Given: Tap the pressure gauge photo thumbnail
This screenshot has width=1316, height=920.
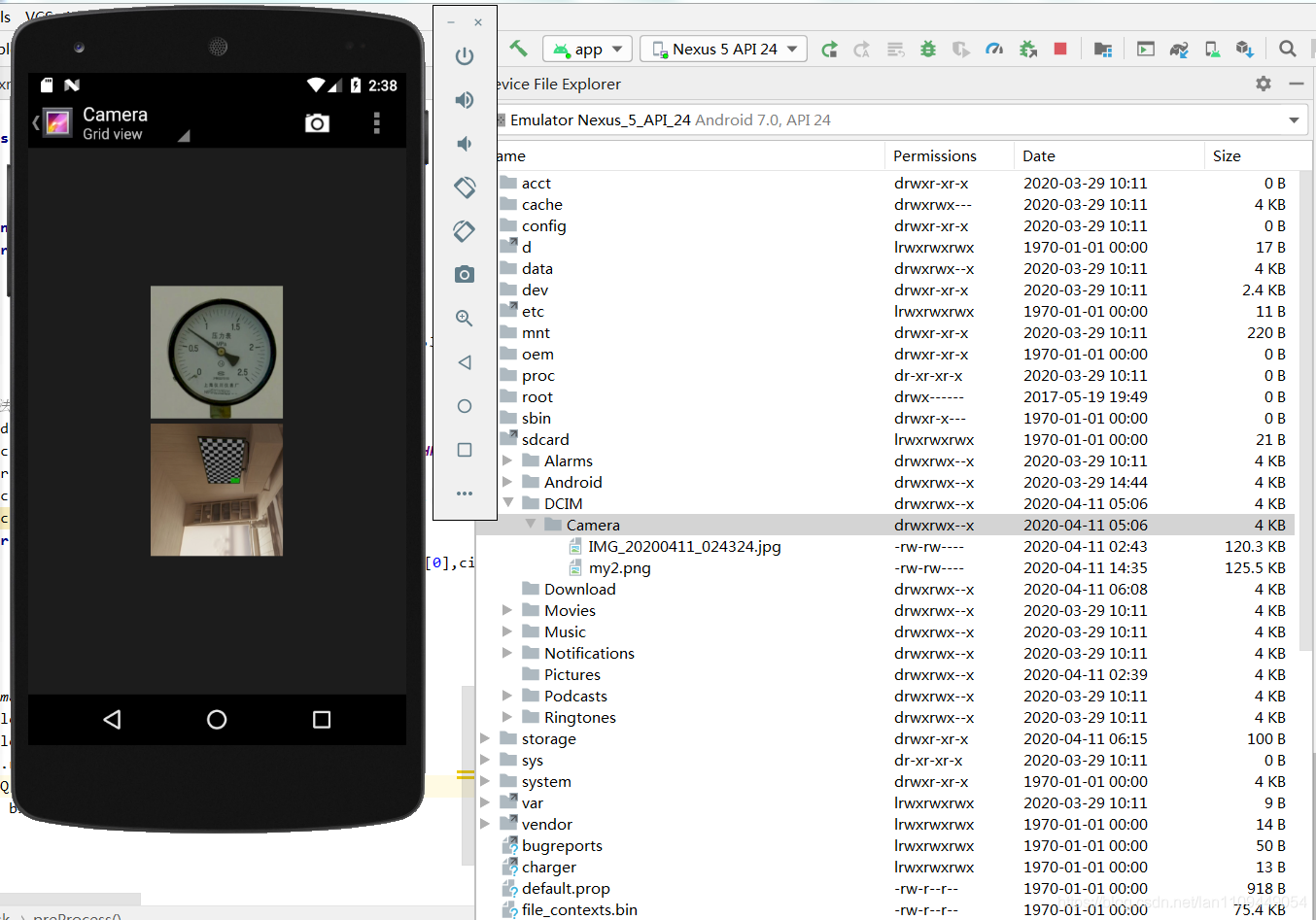Looking at the screenshot, I should coord(217,352).
